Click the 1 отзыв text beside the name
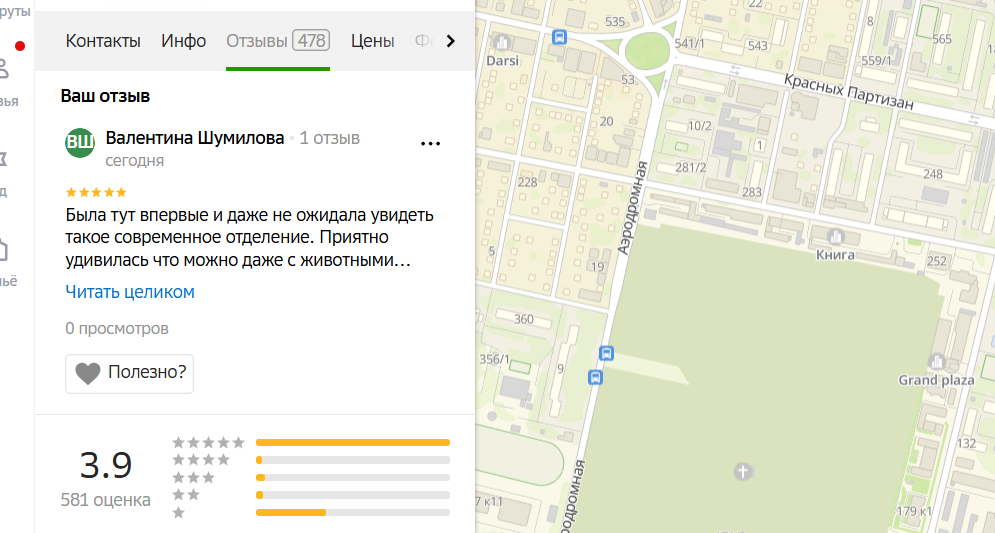The width and height of the screenshot is (995, 533). click(329, 138)
